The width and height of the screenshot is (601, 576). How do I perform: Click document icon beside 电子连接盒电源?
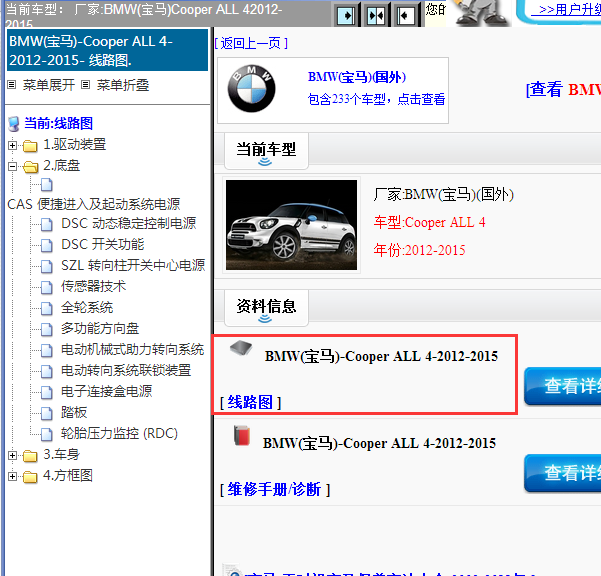point(47,392)
